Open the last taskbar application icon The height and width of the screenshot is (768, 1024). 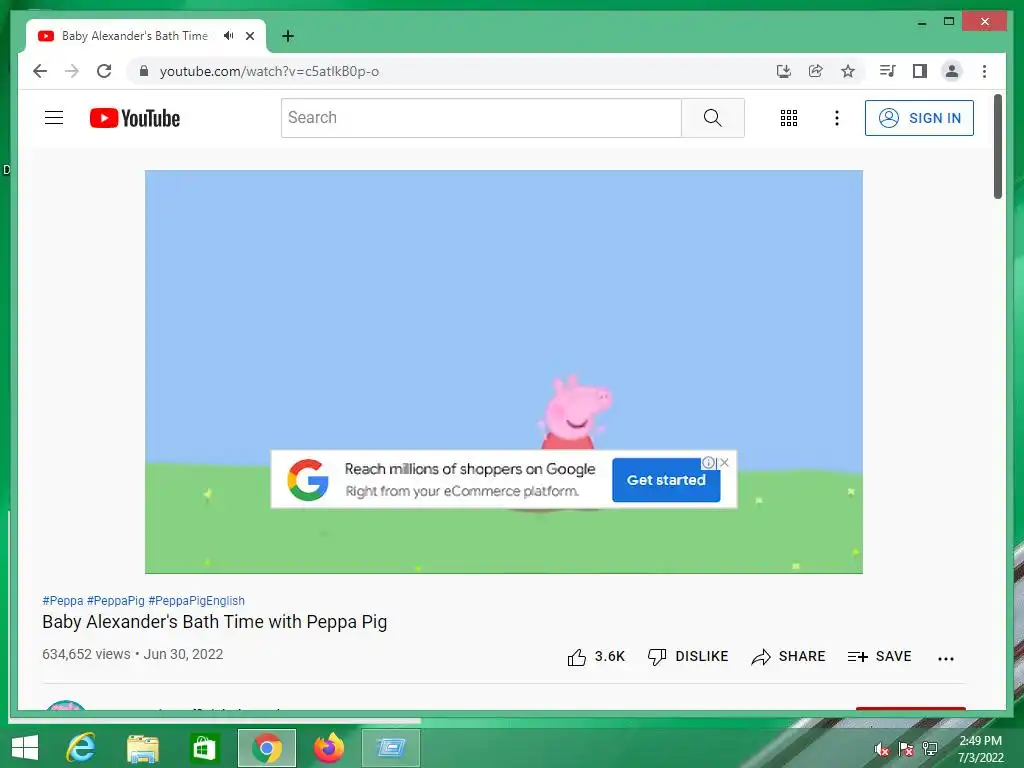391,748
